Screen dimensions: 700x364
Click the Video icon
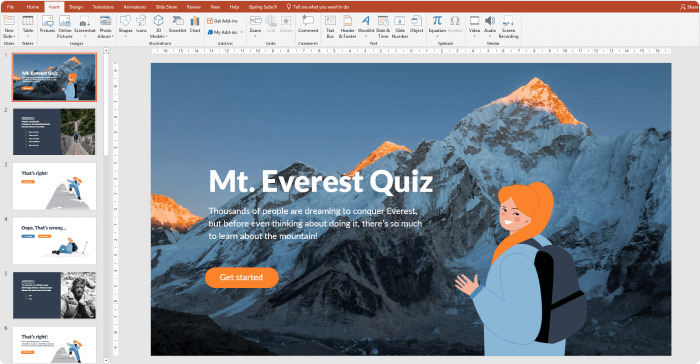coord(474,21)
